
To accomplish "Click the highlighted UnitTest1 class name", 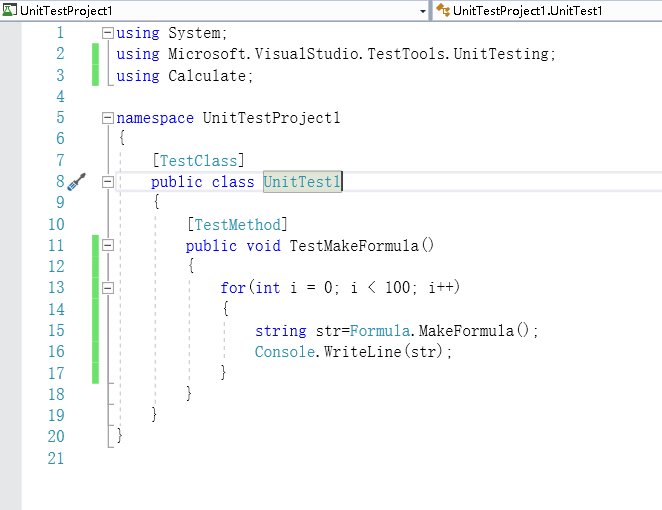I will (302, 182).
